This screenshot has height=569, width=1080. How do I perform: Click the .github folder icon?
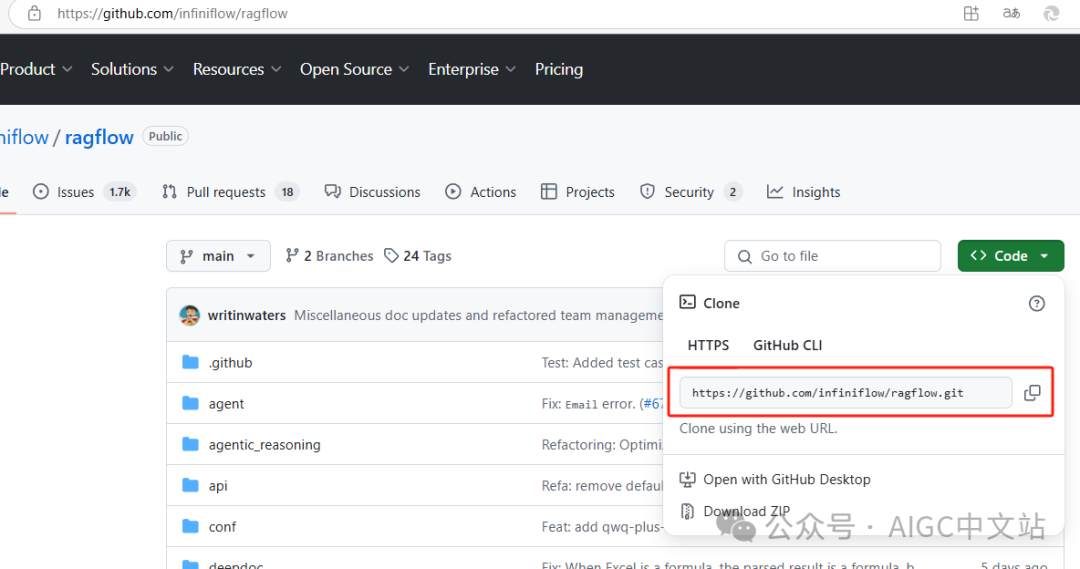tap(190, 362)
